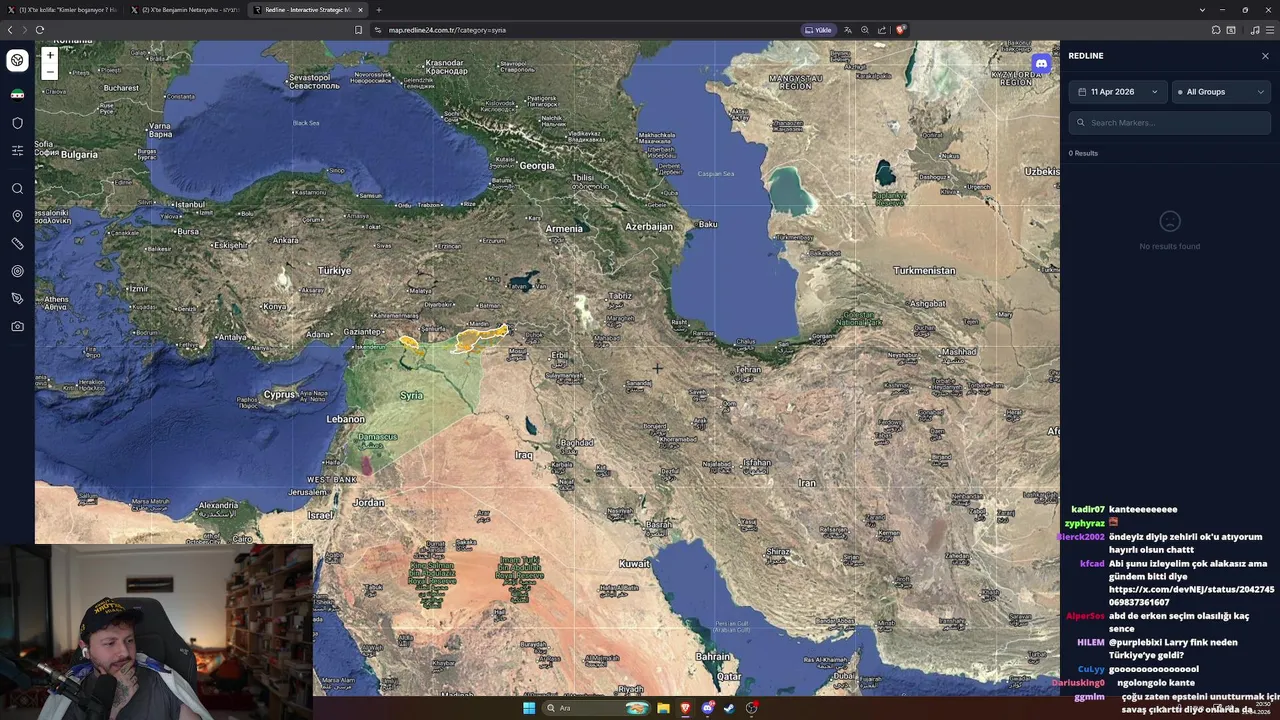Click the Kuwait label on map

click(634, 563)
